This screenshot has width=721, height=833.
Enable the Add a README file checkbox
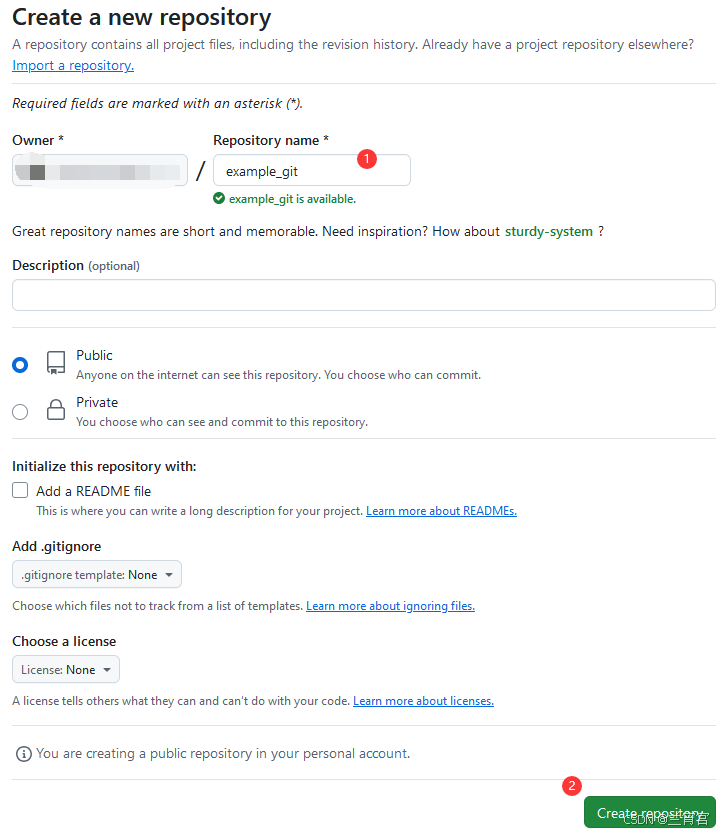tap(20, 490)
